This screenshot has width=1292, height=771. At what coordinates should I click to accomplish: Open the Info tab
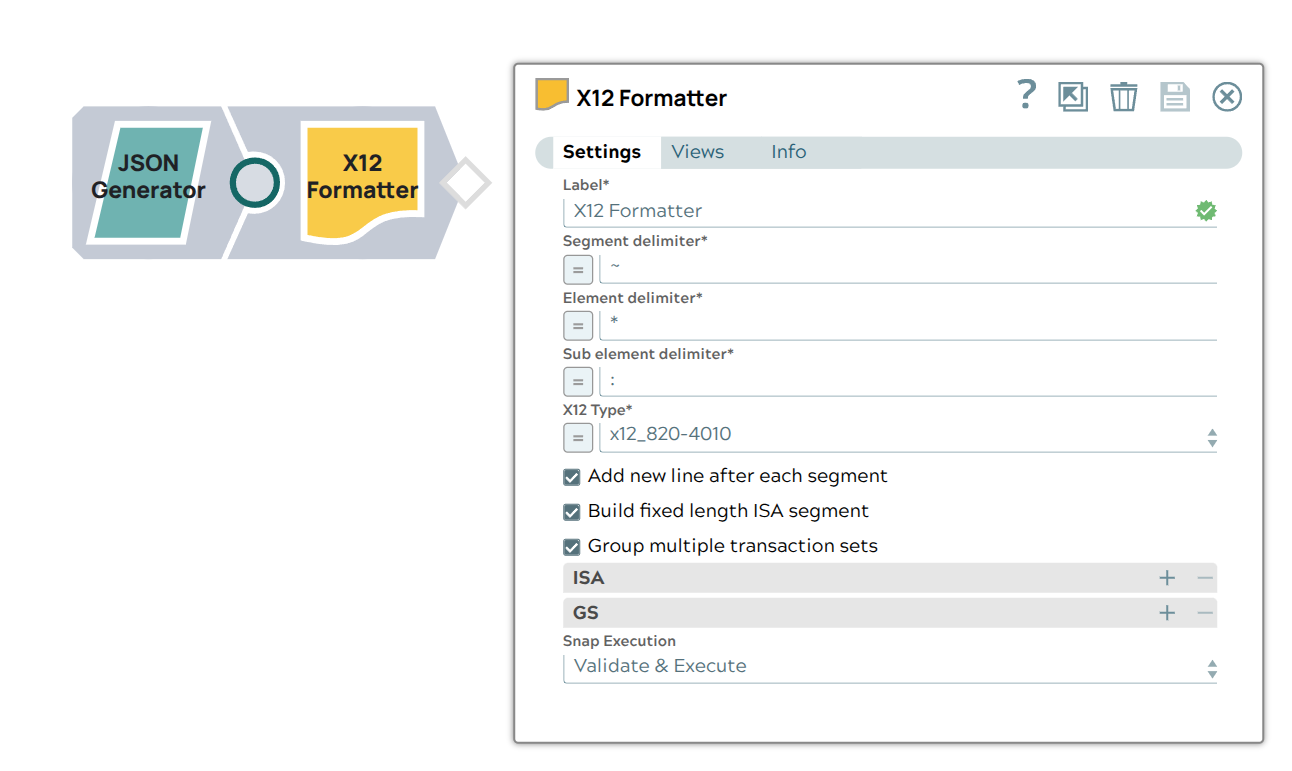(788, 152)
